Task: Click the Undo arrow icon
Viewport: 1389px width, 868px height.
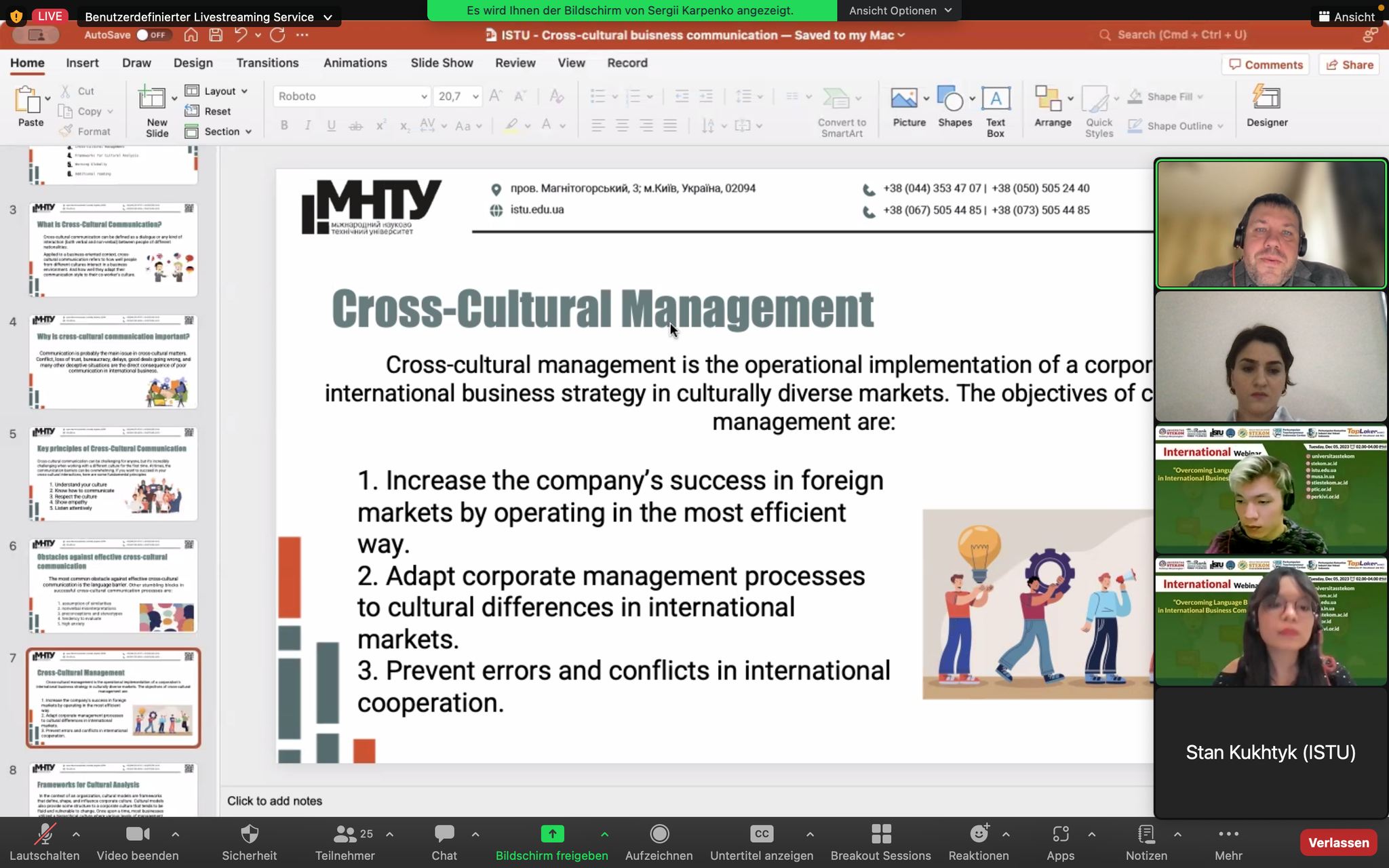Action: pyautogui.click(x=240, y=35)
